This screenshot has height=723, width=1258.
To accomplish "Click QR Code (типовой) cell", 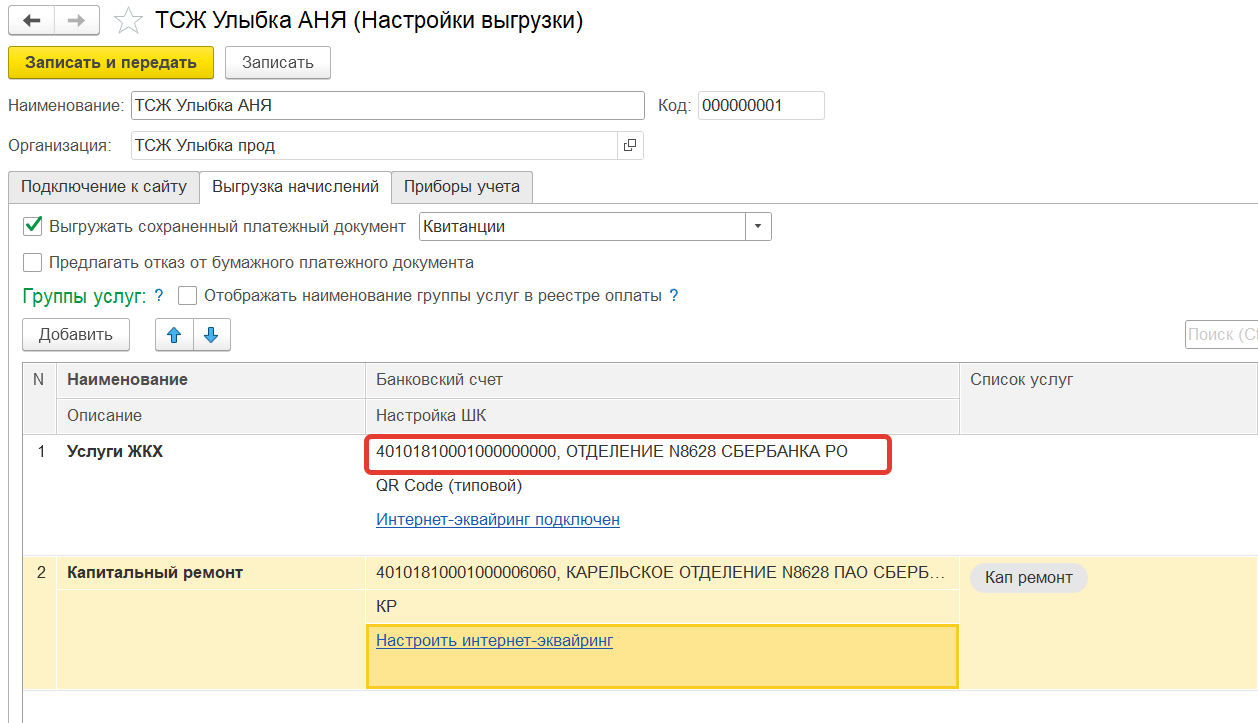I will click(449, 486).
